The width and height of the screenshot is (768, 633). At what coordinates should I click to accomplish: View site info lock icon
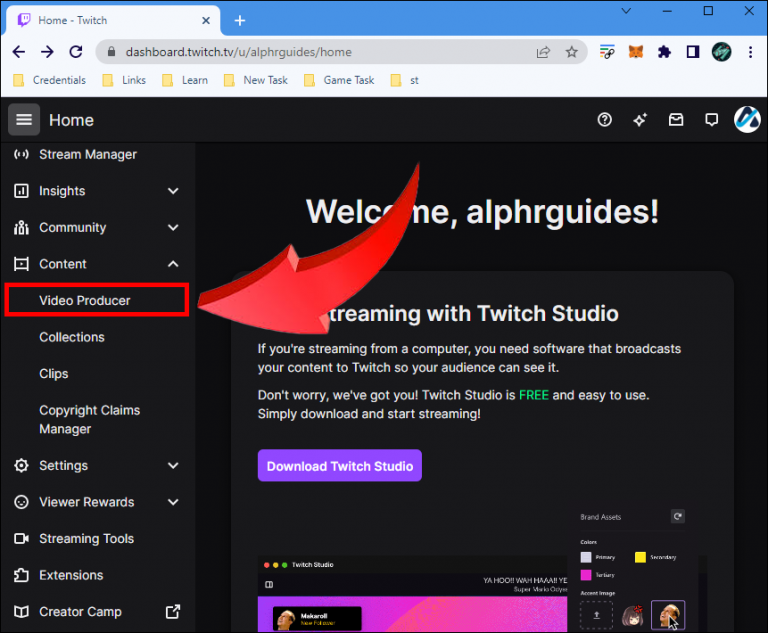click(111, 51)
